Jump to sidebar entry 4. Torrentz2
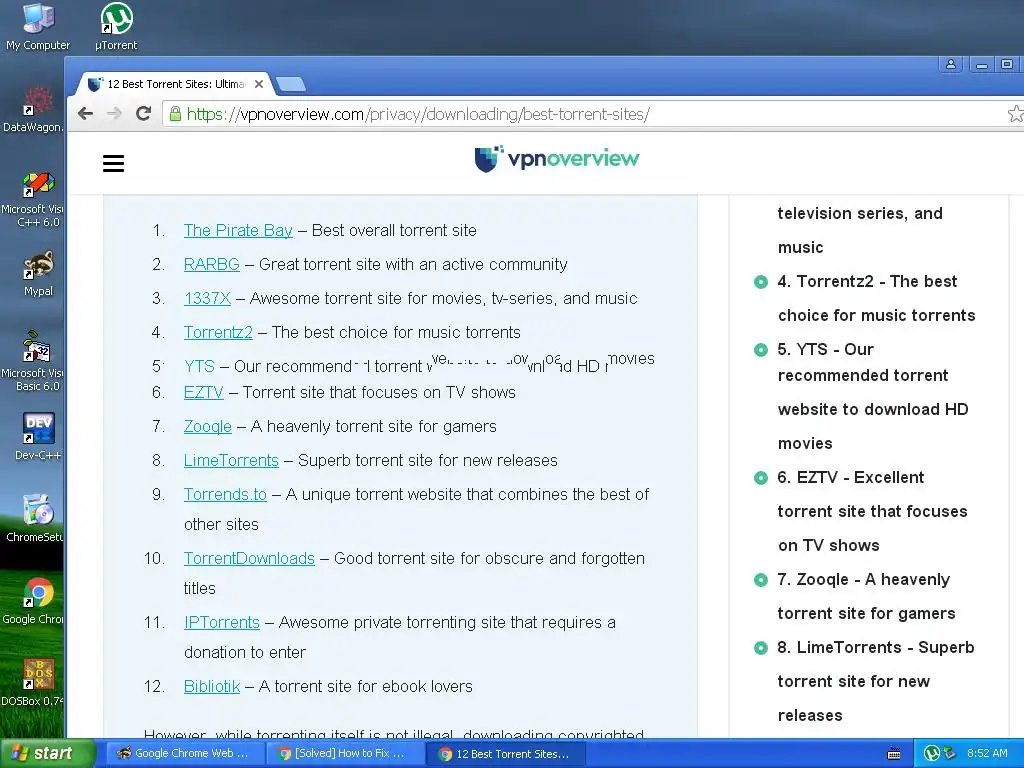The height and width of the screenshot is (768, 1024). (876, 298)
